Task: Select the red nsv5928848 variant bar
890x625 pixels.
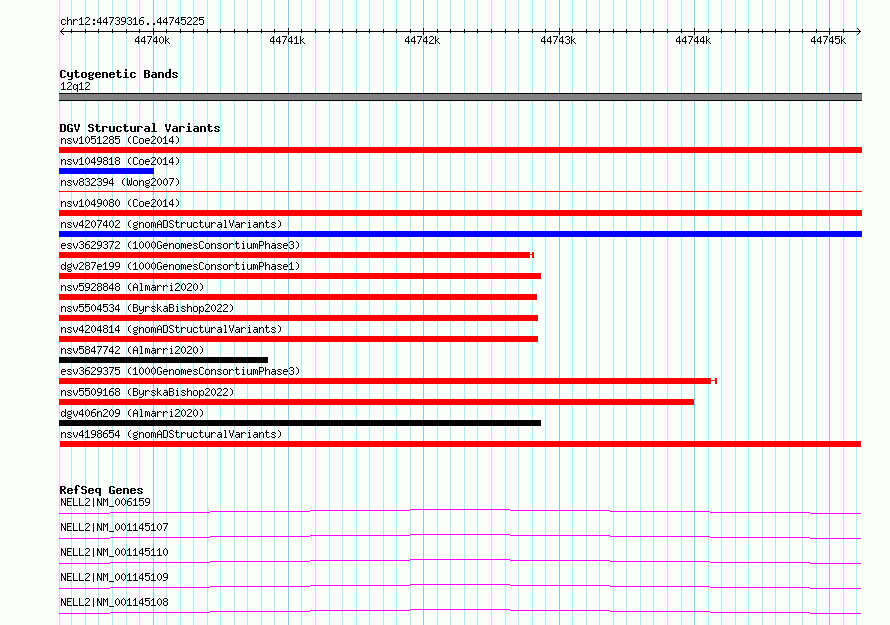Action: tap(298, 297)
